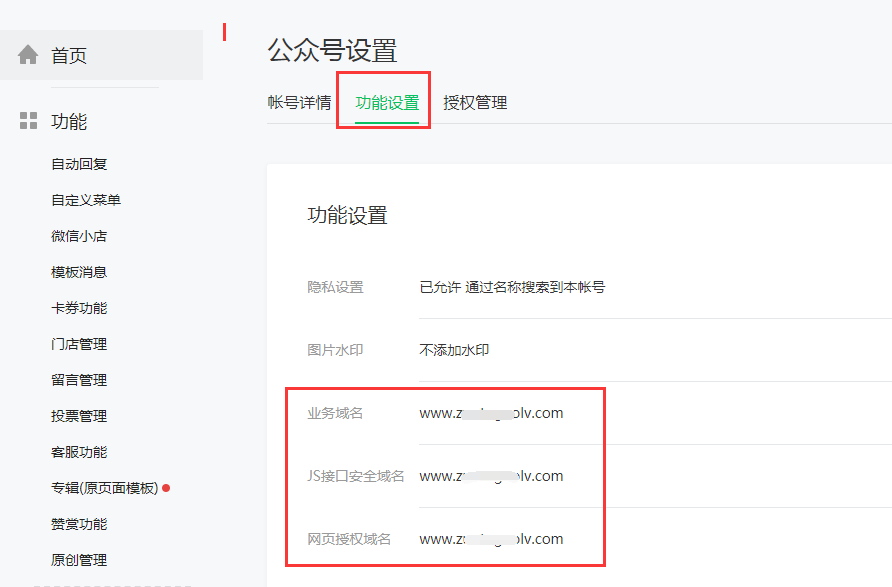Switch to the 帐号详情 tab
Screen dimensions: 892x587
(299, 102)
